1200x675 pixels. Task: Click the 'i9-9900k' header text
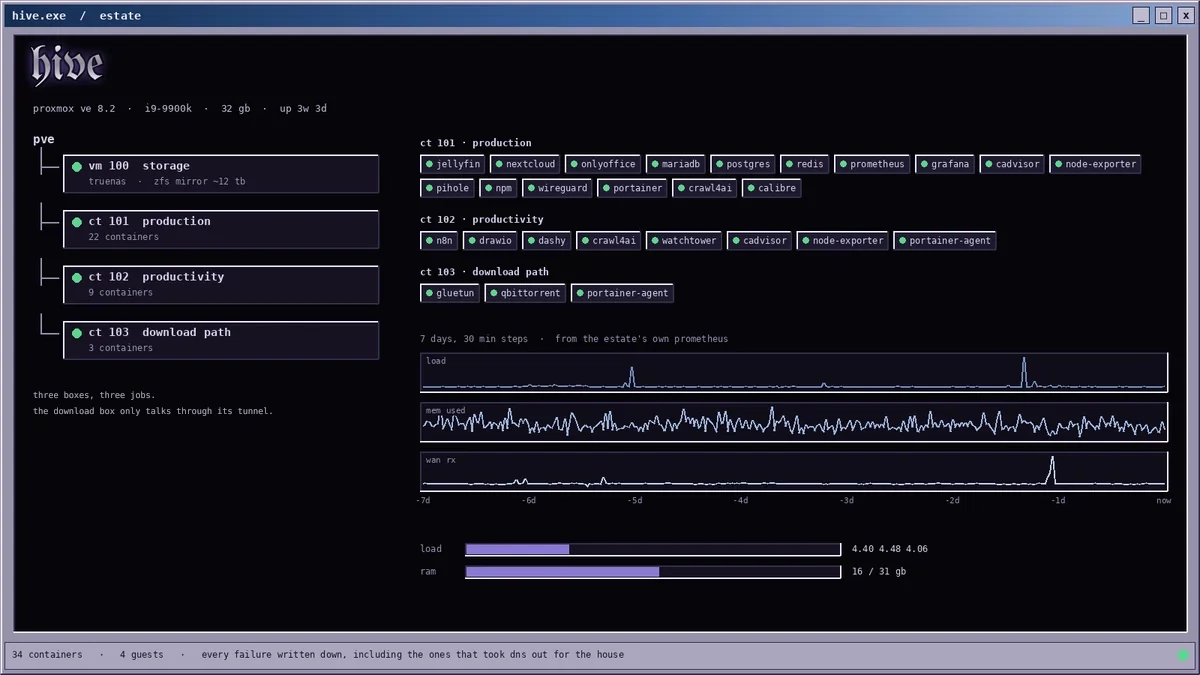168,109
